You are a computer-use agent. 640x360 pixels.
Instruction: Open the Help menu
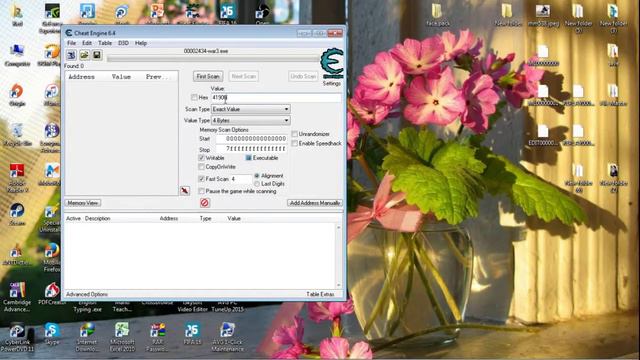coord(141,43)
